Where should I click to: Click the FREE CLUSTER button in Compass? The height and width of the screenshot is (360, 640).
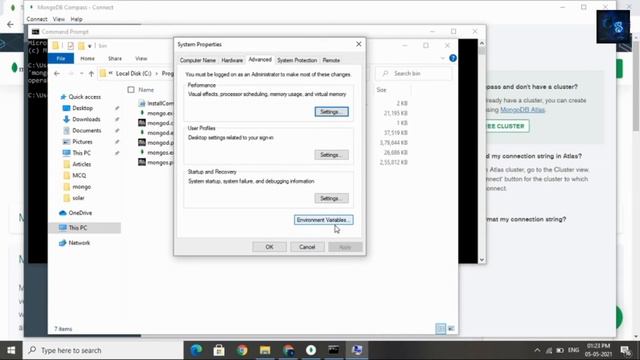pos(506,126)
